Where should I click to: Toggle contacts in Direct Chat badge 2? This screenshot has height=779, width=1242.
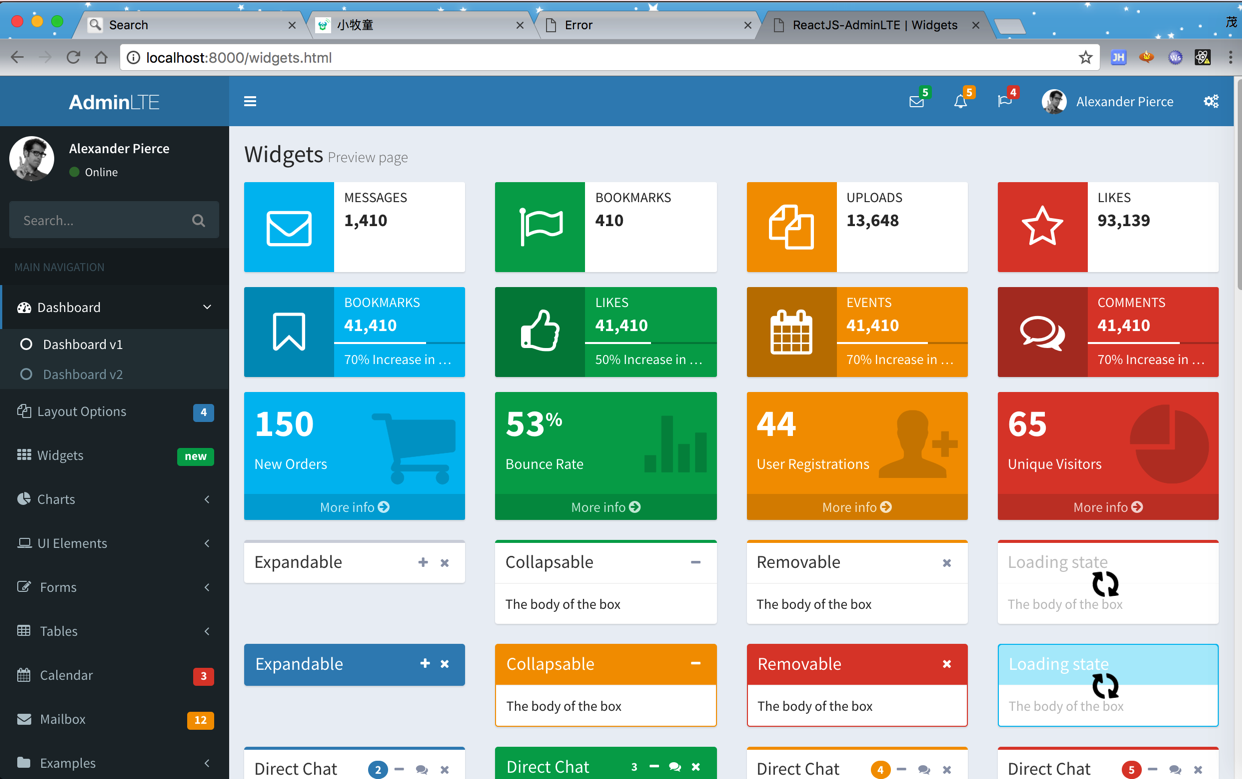click(x=422, y=769)
